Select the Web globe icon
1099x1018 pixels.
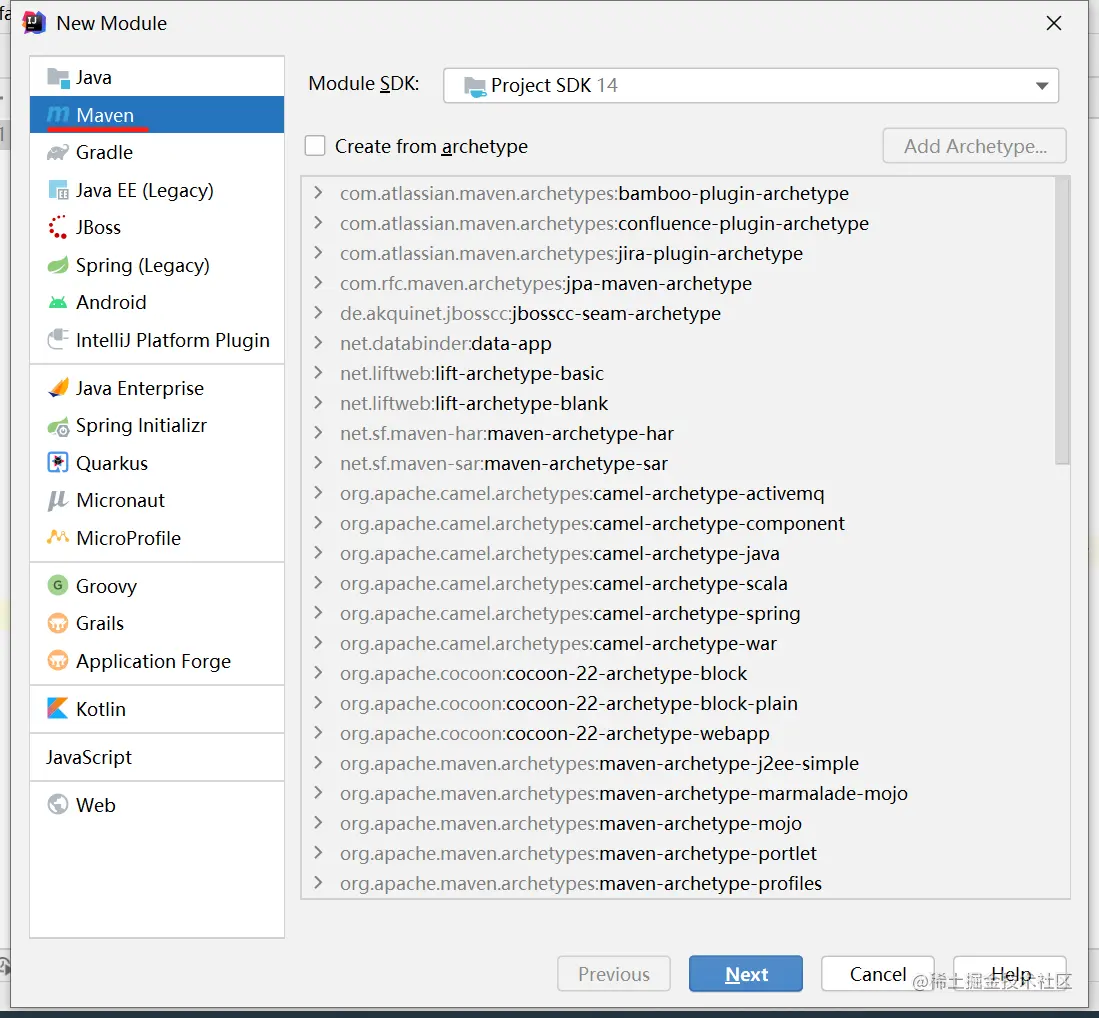(x=58, y=804)
